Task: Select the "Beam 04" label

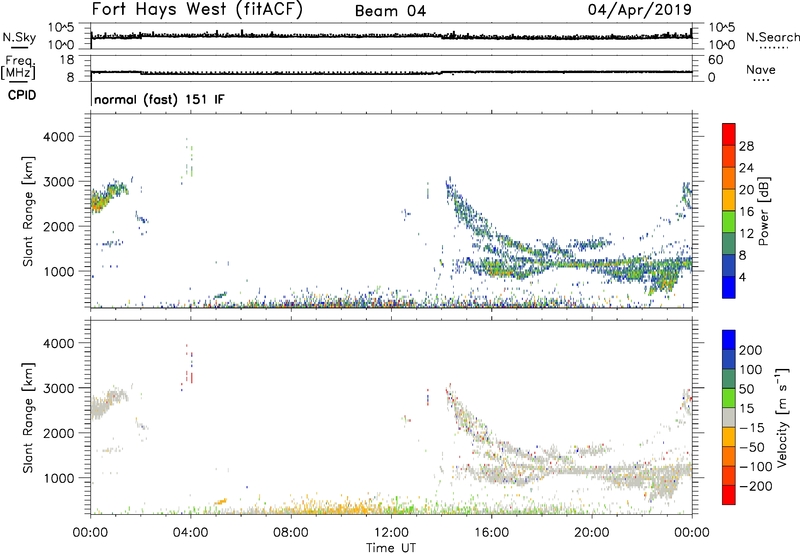Action: [390, 11]
